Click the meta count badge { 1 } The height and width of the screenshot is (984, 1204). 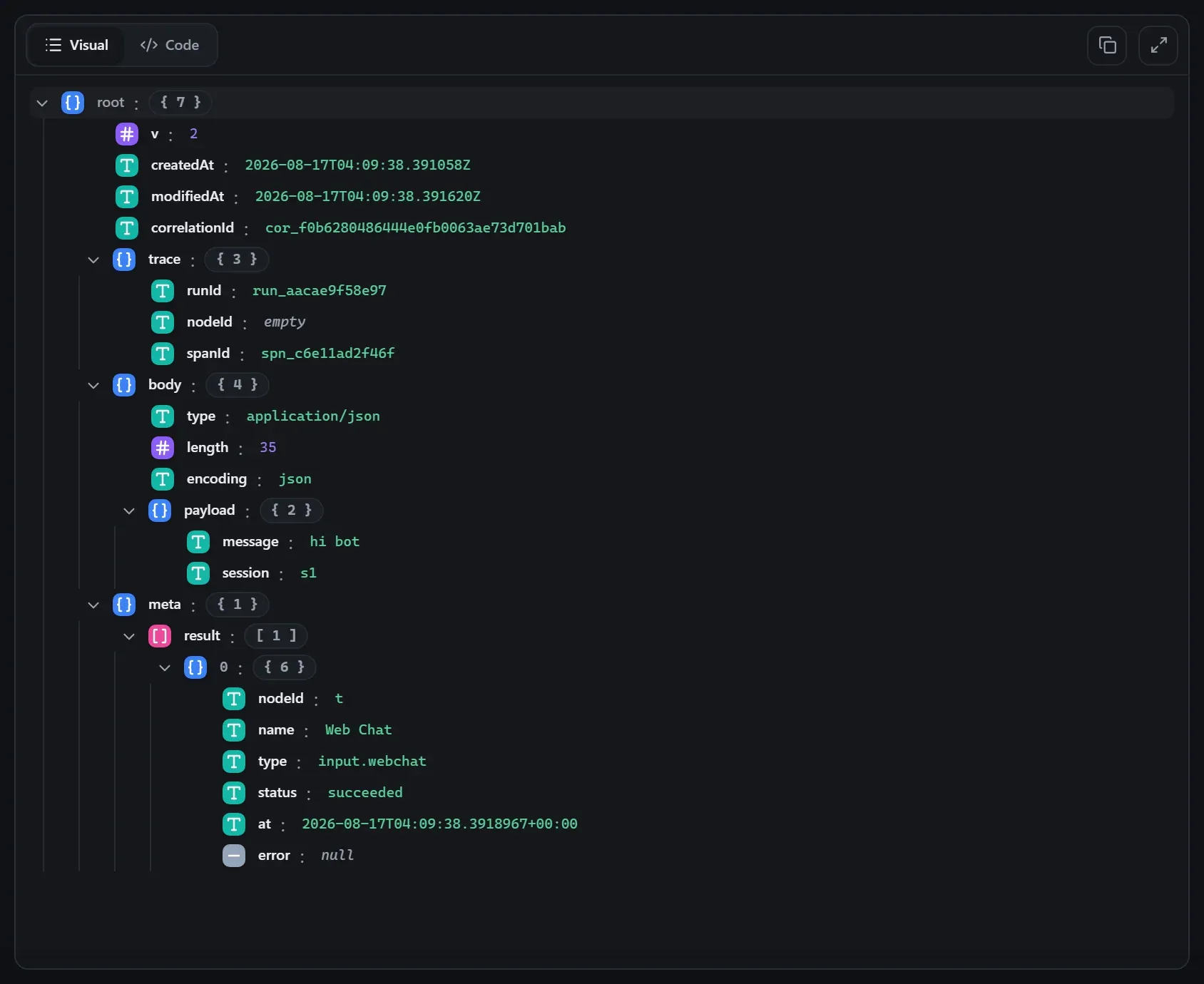coord(238,605)
